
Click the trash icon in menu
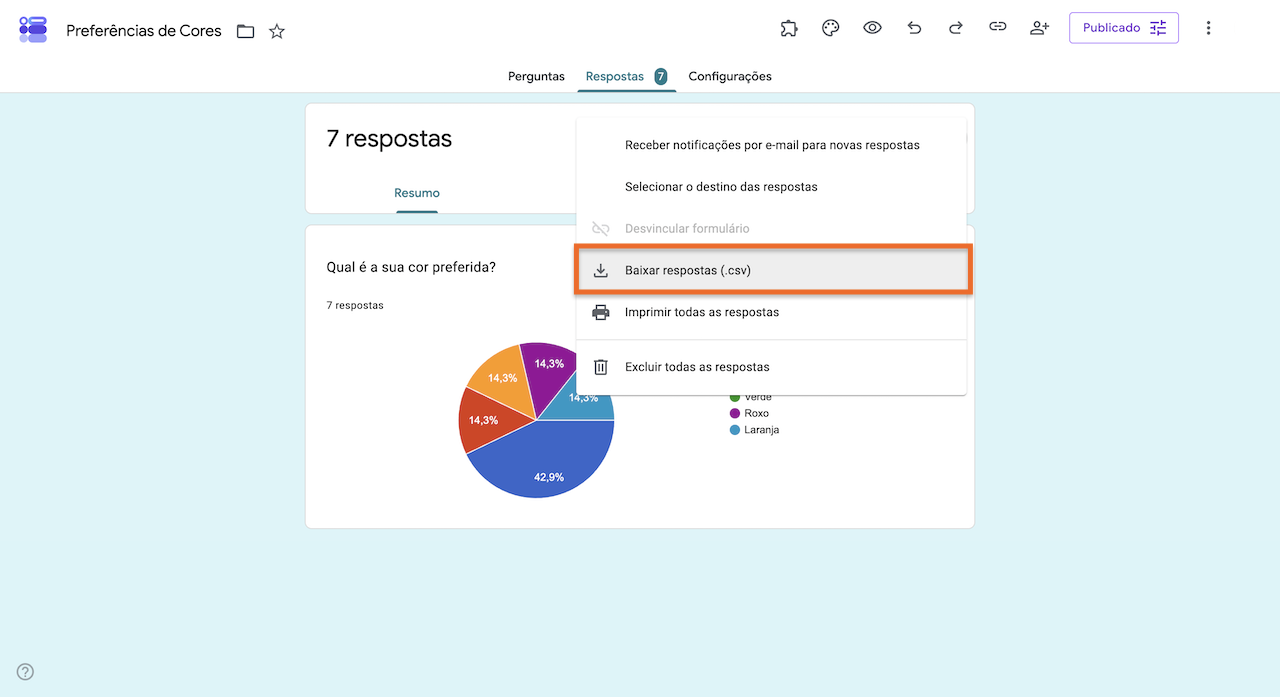click(601, 367)
